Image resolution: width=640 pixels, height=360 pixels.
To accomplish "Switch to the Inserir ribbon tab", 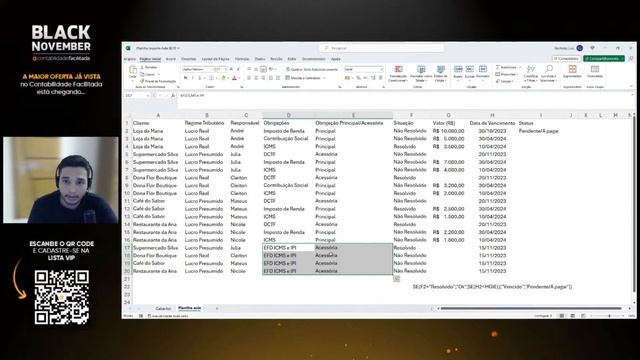I will click(171, 59).
